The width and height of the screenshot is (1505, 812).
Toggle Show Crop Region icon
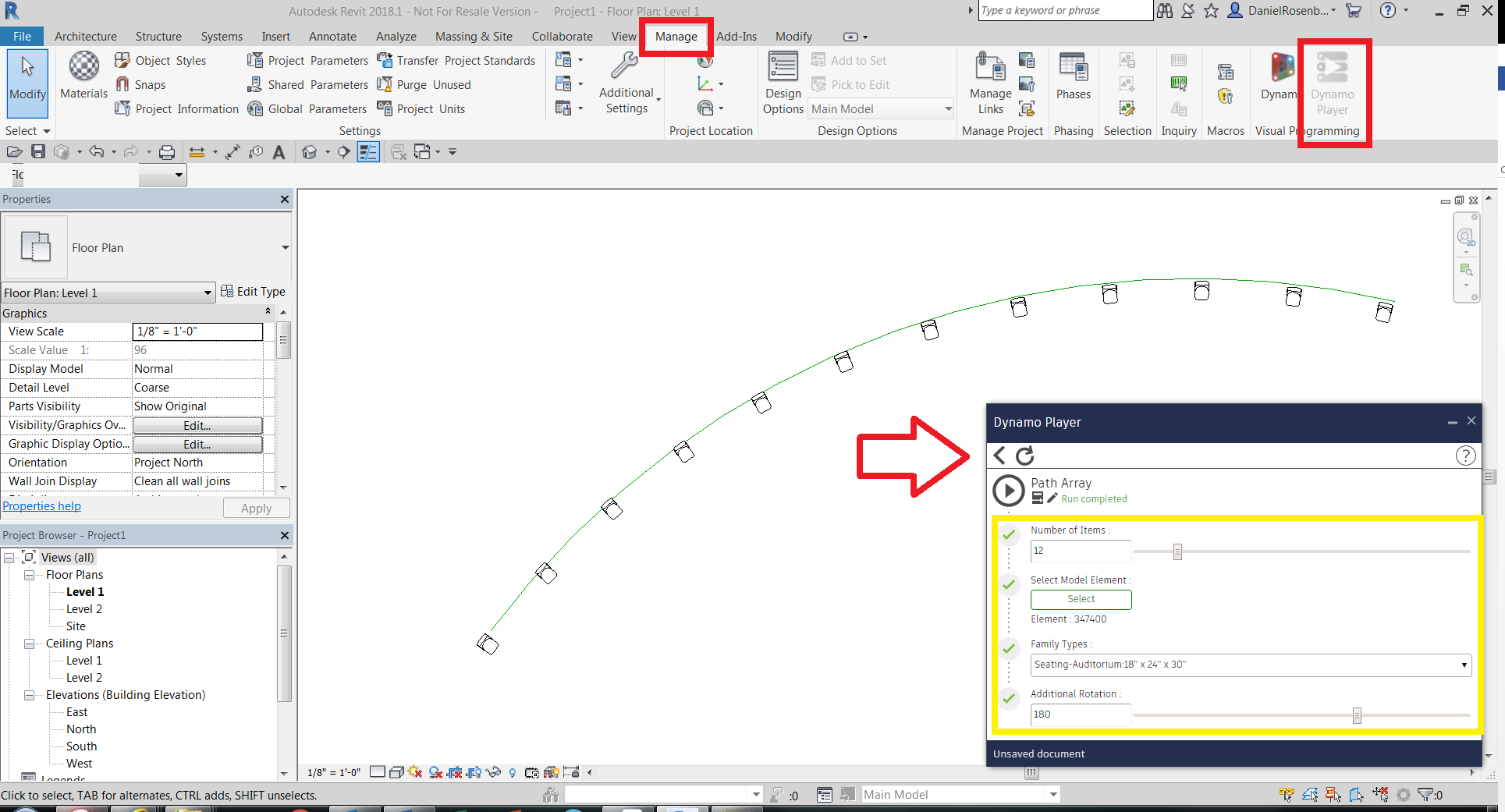click(474, 772)
